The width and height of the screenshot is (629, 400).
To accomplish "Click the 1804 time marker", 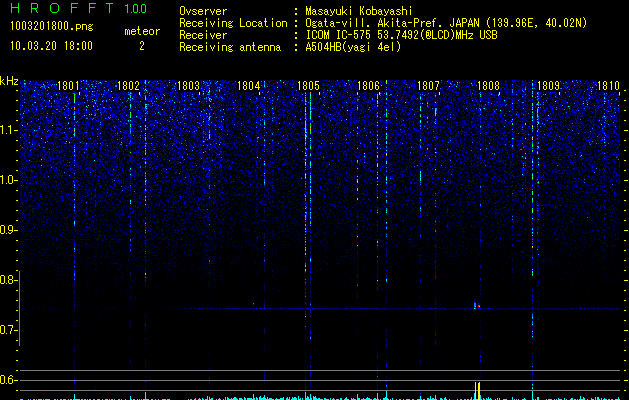I will [x=248, y=86].
